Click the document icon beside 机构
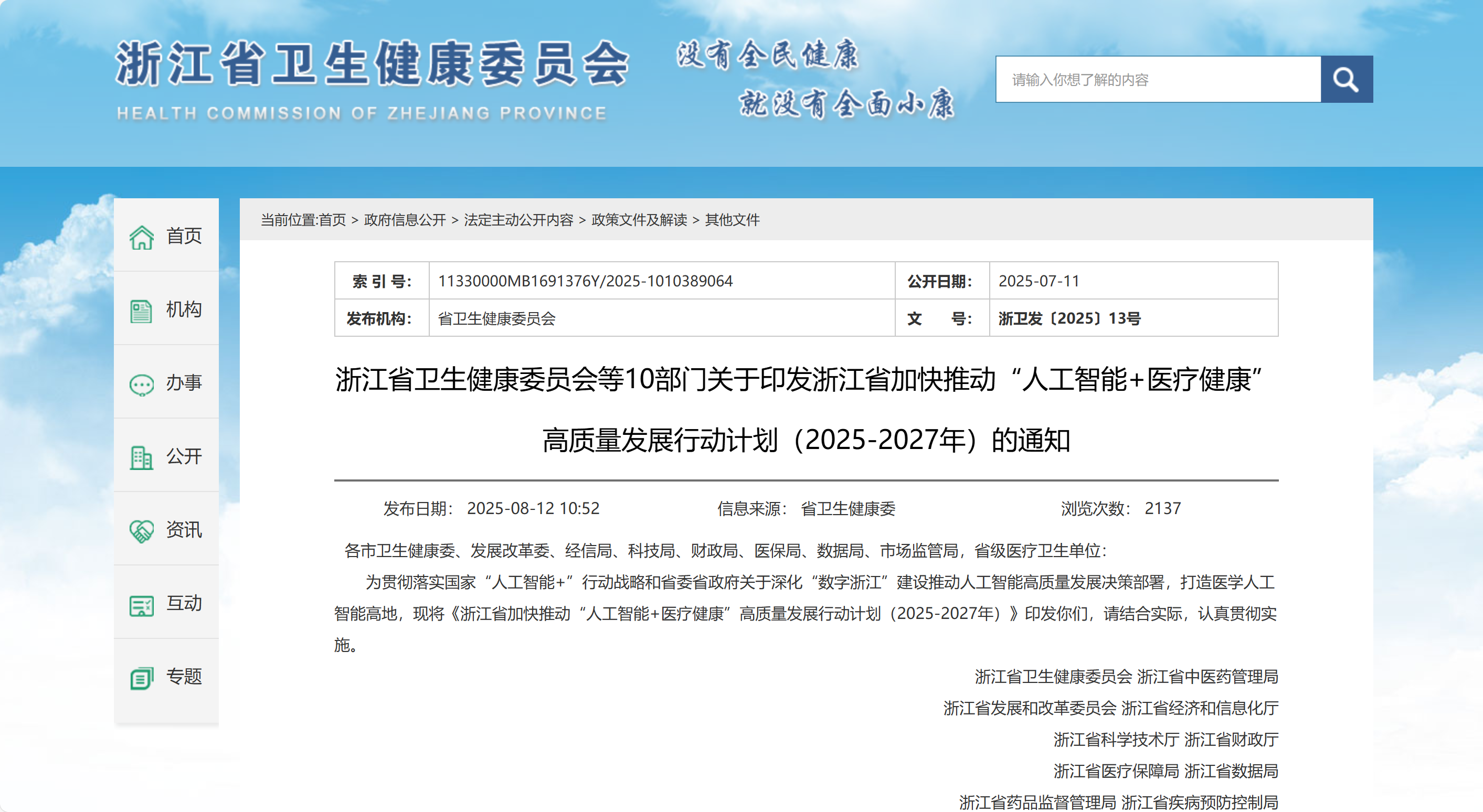The image size is (1483, 812). 142,311
